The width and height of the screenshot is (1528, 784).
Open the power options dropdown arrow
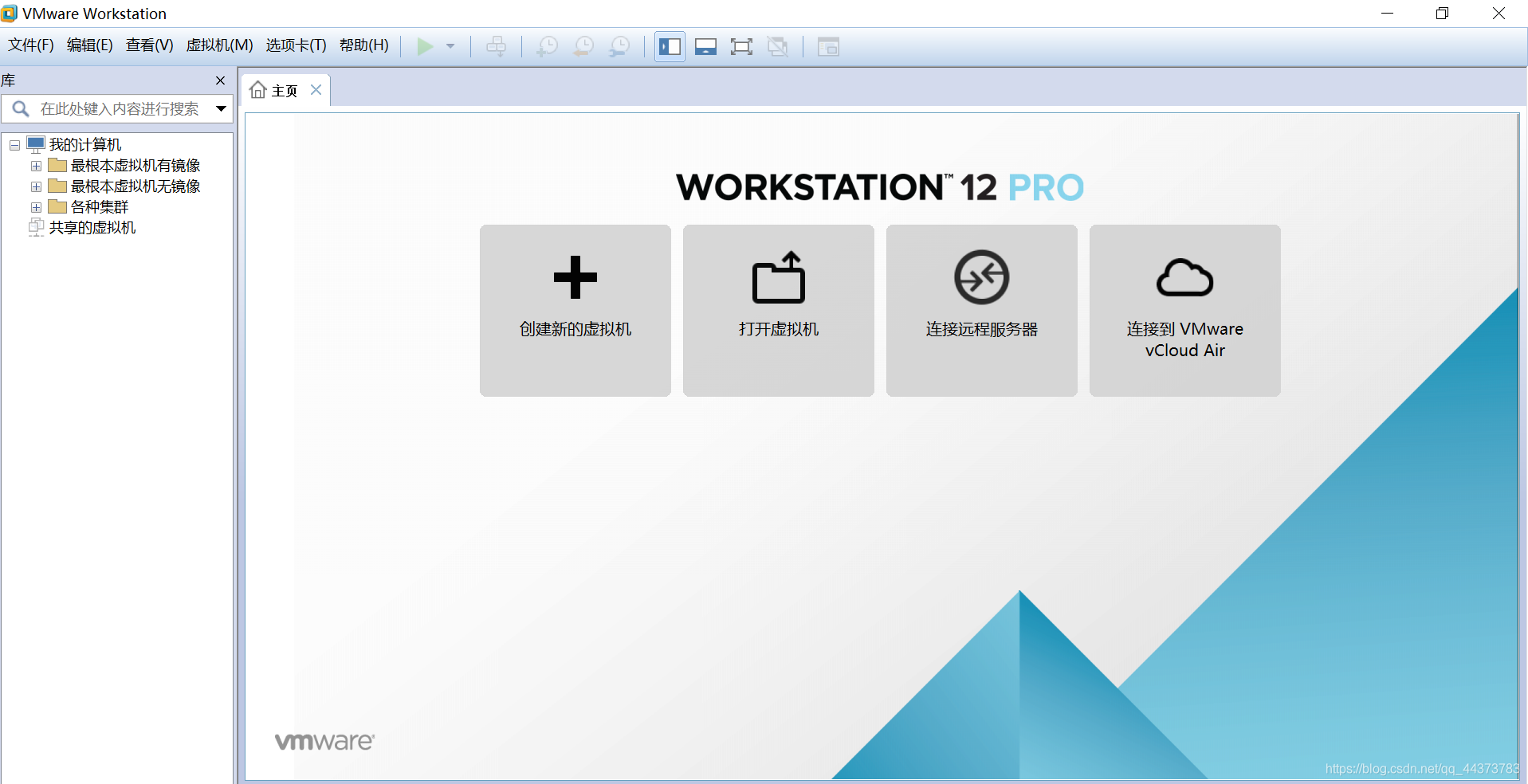(x=450, y=46)
